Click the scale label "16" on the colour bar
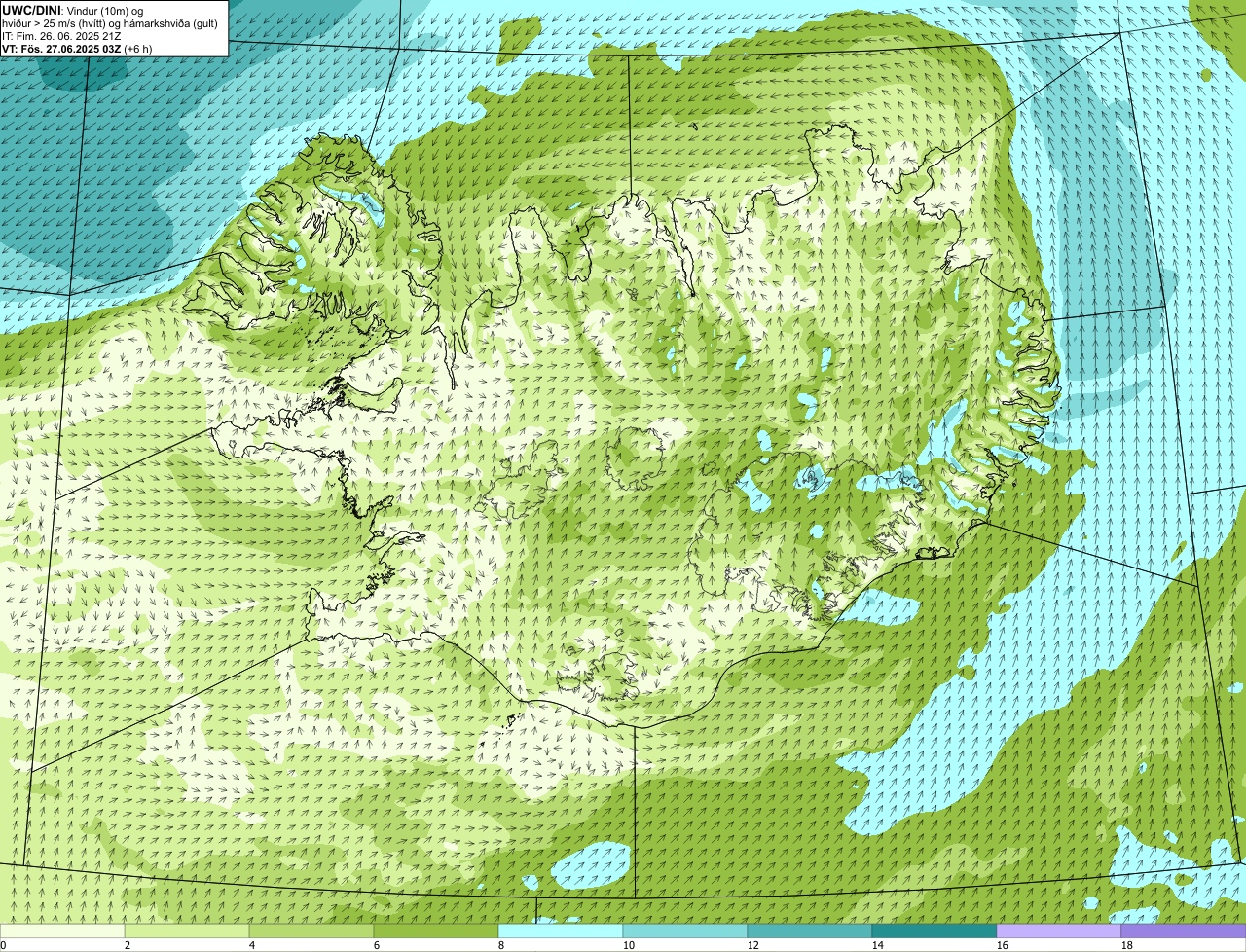The image size is (1246, 952). pyautogui.click(x=1002, y=945)
